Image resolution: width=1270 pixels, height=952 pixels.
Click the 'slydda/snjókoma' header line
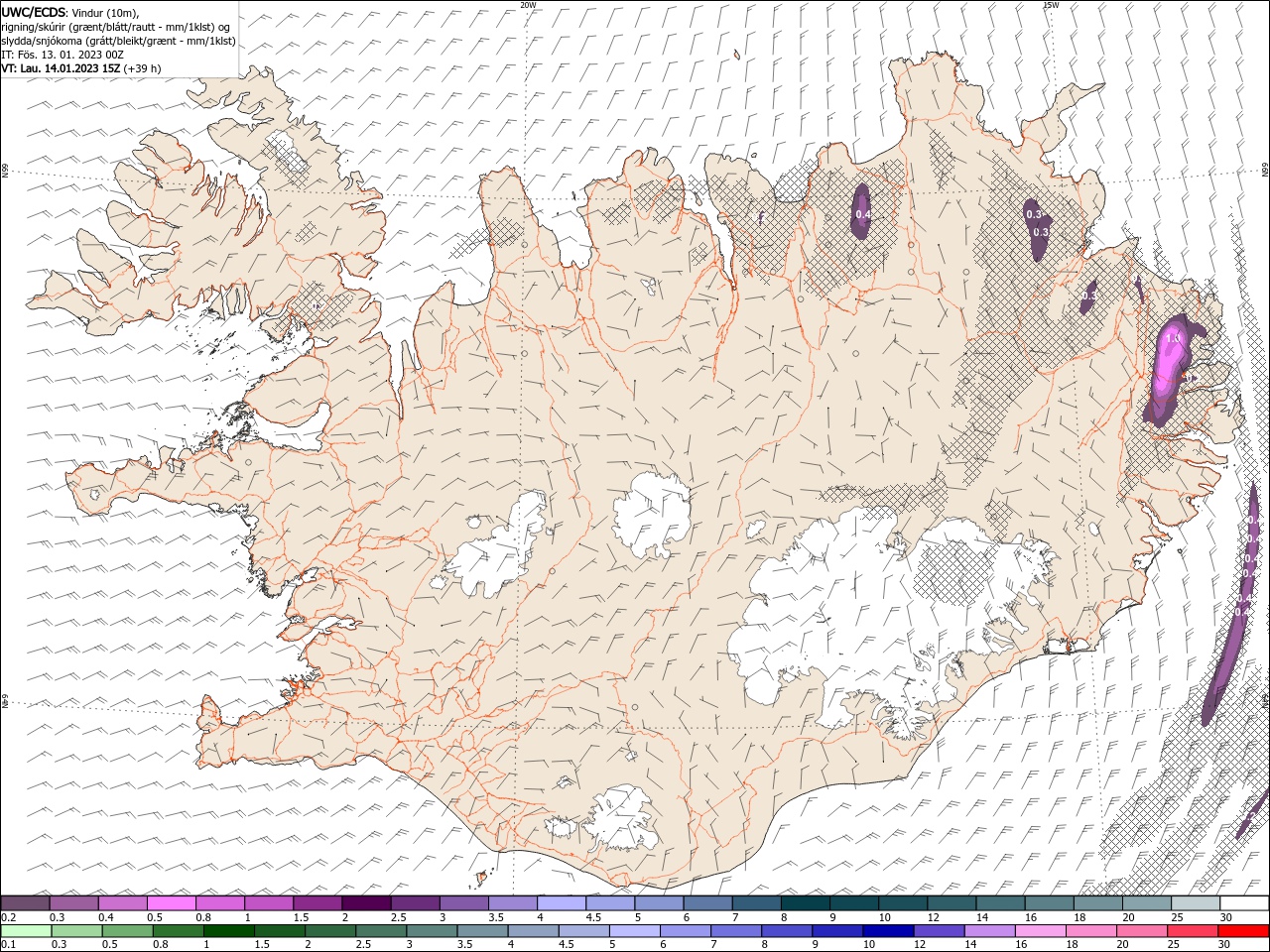119,41
